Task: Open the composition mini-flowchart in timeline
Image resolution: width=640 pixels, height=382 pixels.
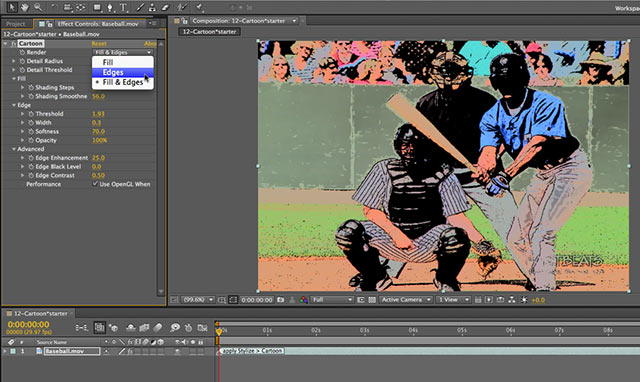Action: 81,328
